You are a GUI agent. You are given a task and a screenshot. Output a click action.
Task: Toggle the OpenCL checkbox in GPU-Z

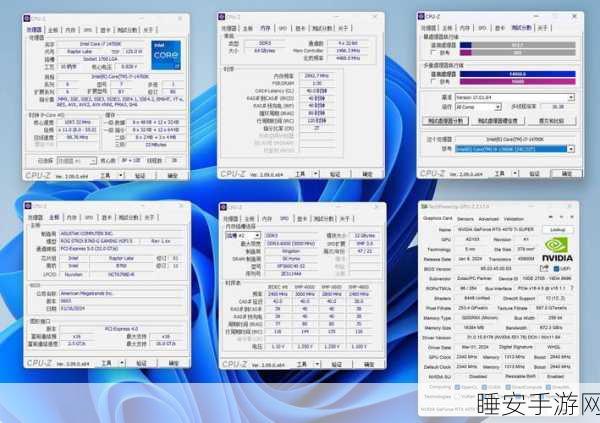click(457, 387)
